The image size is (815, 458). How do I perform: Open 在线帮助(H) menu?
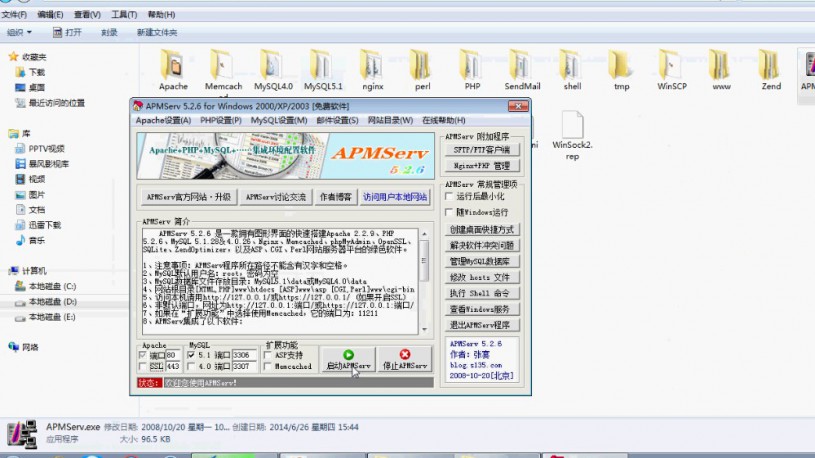point(443,120)
